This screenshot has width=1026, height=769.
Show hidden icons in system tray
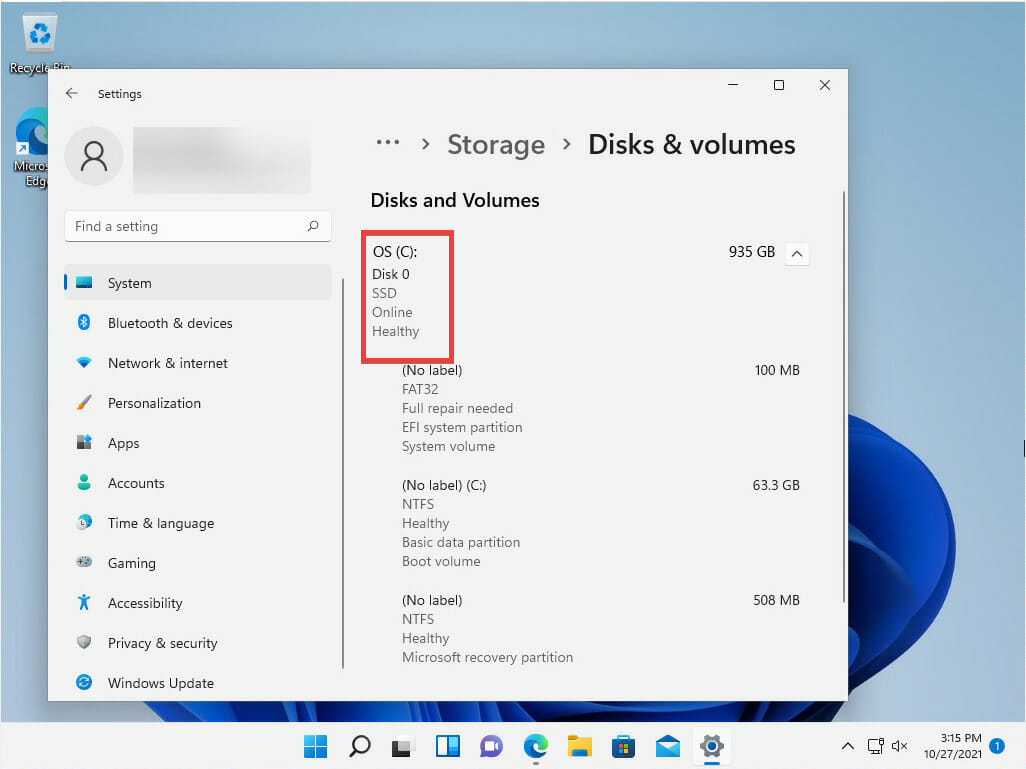pos(847,746)
